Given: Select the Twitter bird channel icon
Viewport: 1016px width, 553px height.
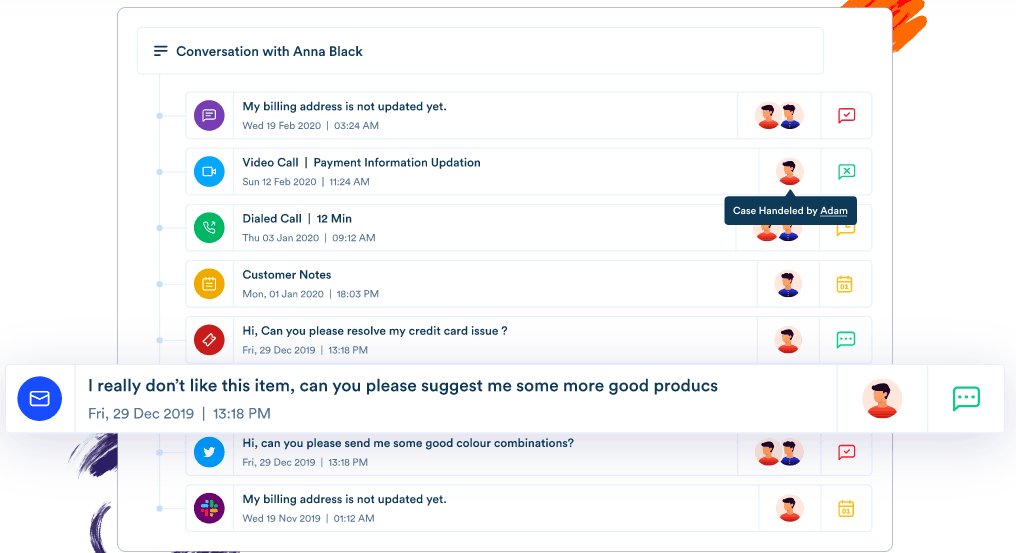Looking at the screenshot, I should (x=209, y=452).
